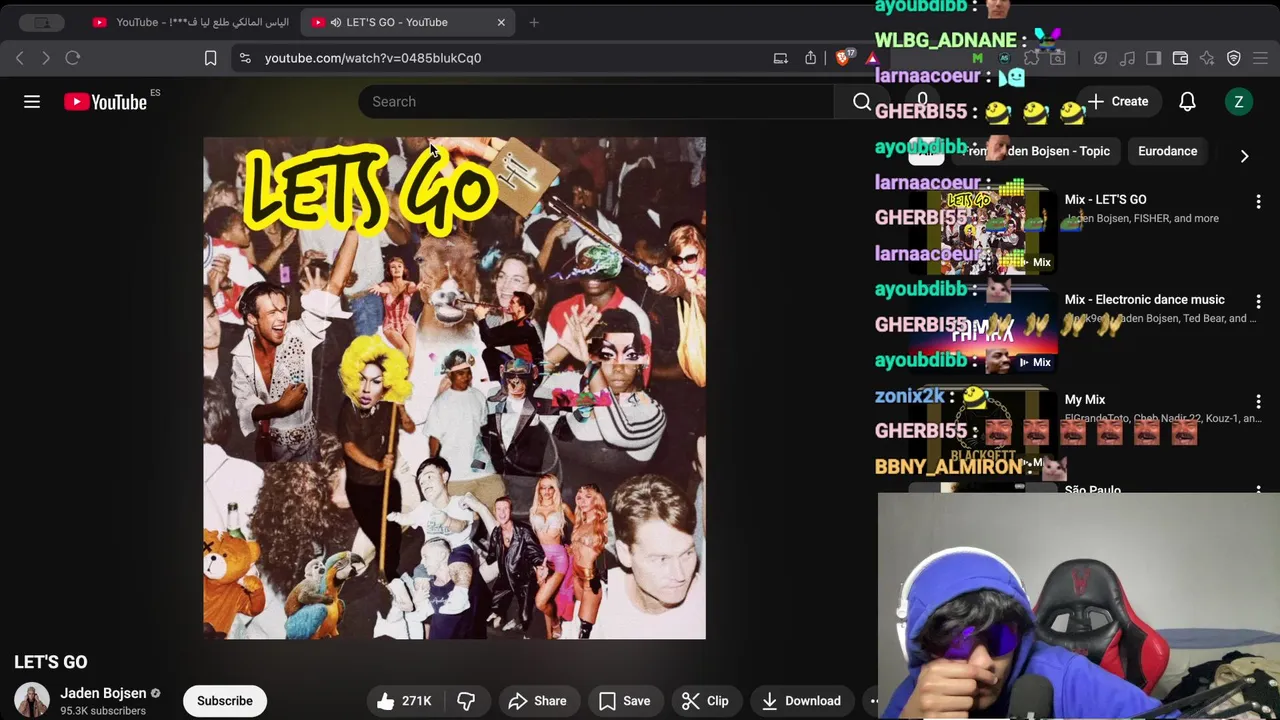This screenshot has height=720, width=1280.
Task: Open the green Z account avatar
Action: pyautogui.click(x=1238, y=101)
